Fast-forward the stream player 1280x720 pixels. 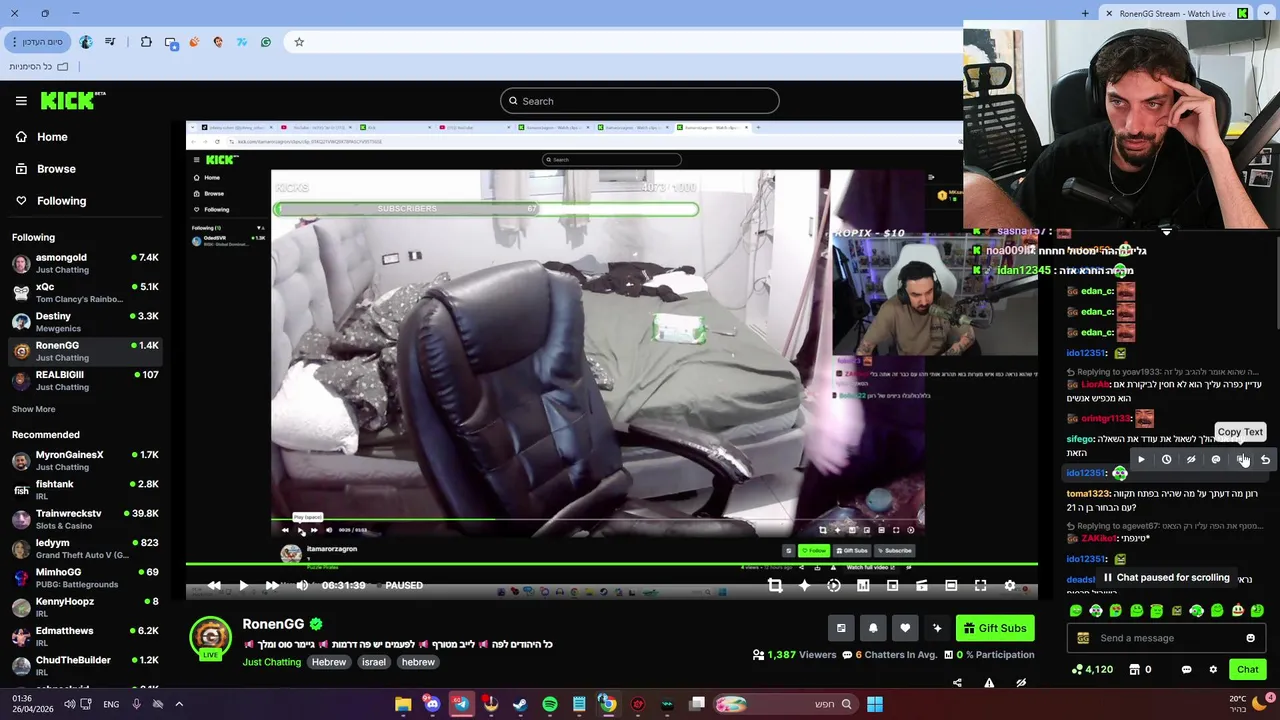(x=272, y=585)
